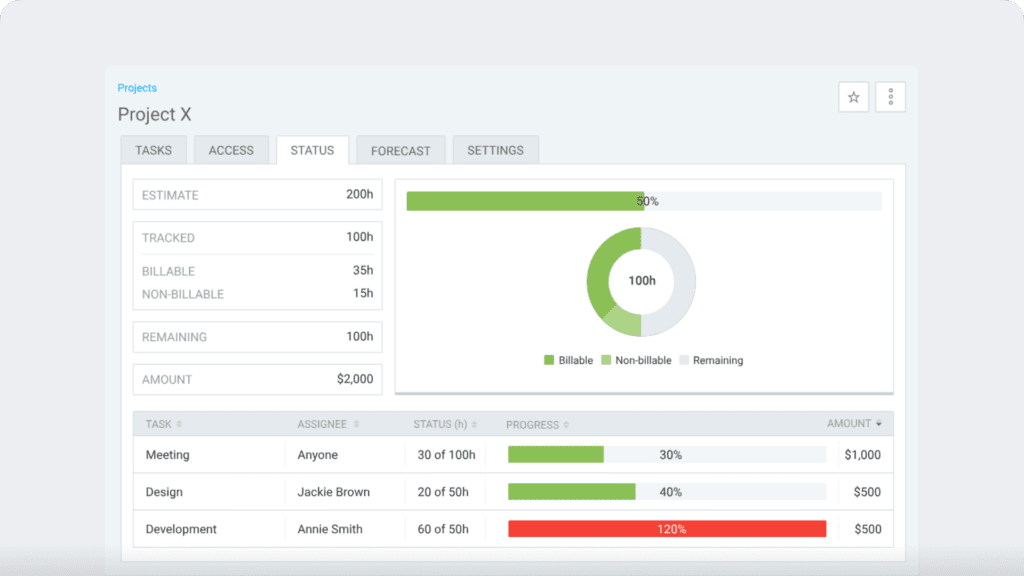Screen dimensions: 1024x576
Task: Open the ACCESS tab
Action: (231, 149)
